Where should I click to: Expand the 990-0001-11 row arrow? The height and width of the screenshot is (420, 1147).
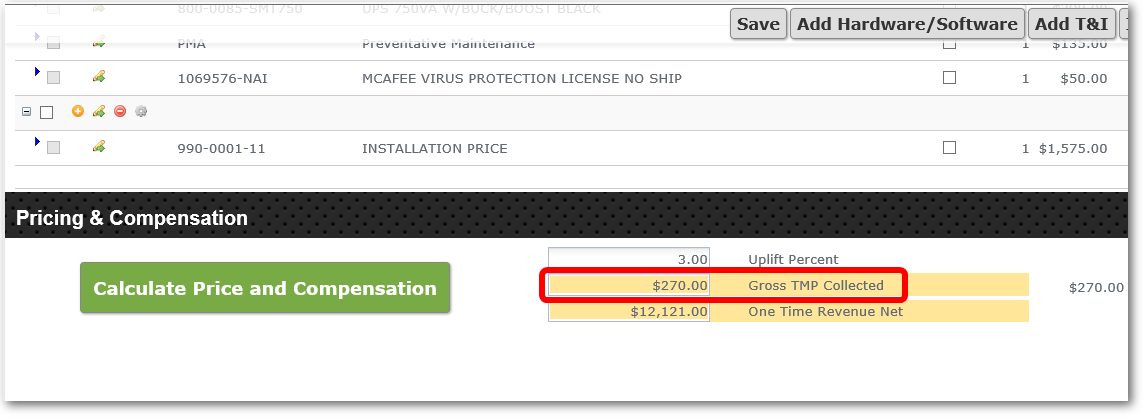click(x=37, y=142)
